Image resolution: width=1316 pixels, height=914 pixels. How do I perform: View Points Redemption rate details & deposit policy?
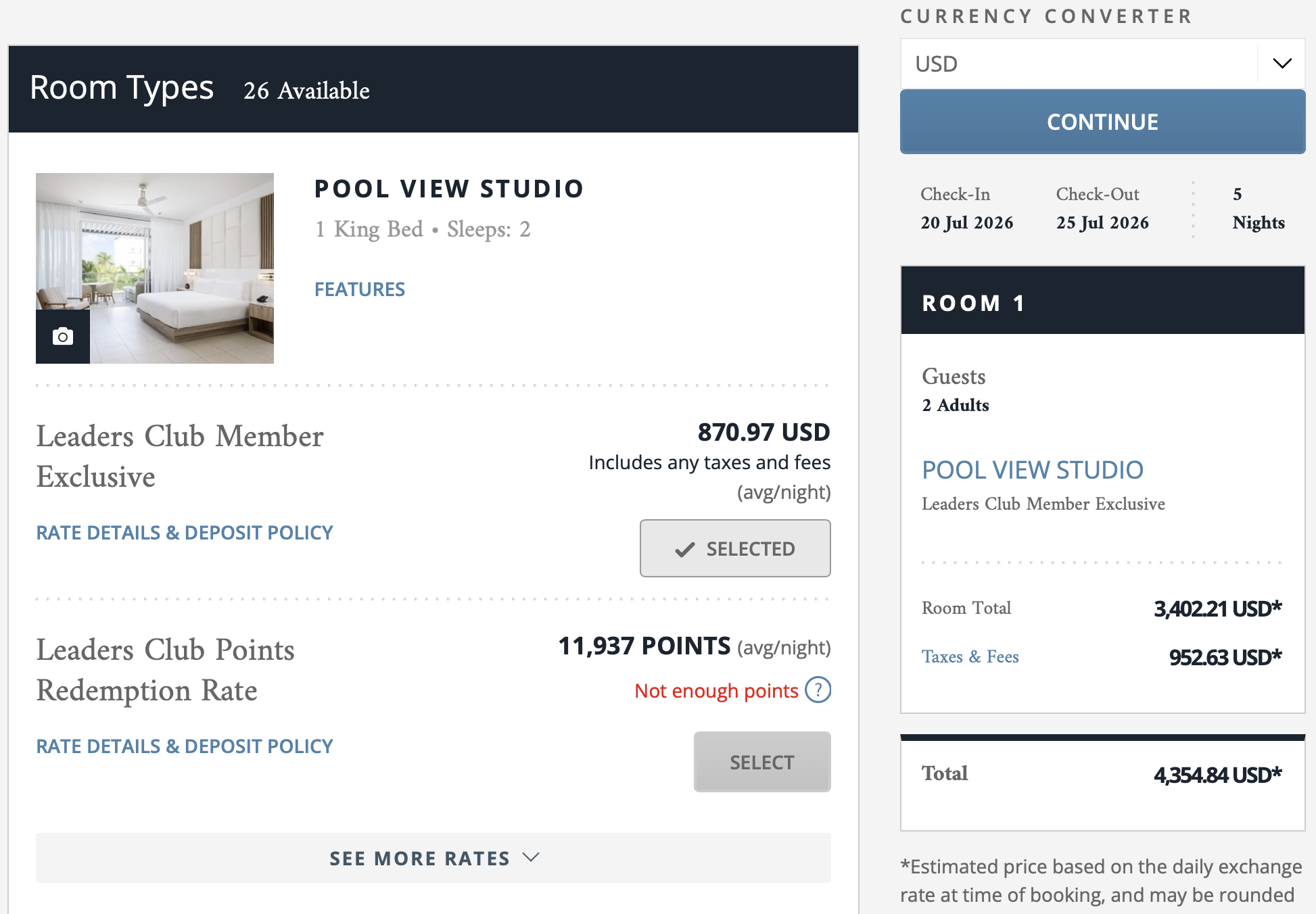pyautogui.click(x=185, y=746)
